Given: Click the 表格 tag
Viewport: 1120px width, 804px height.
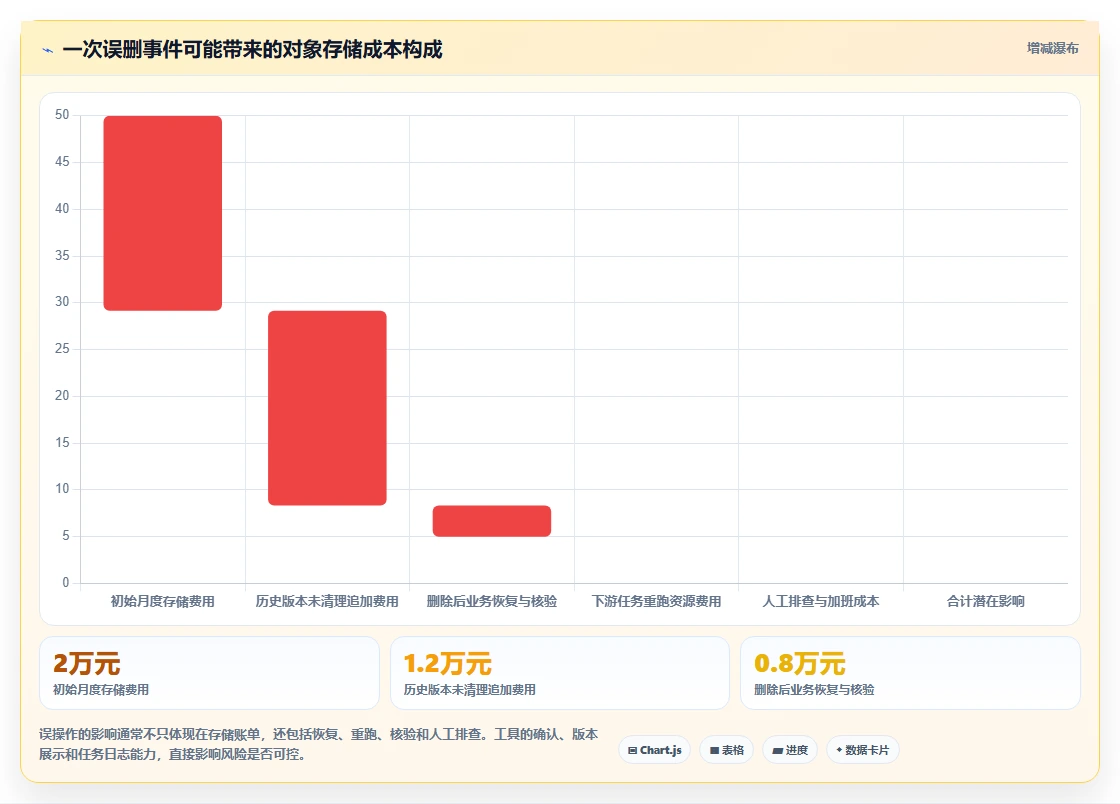Looking at the screenshot, I should (x=726, y=750).
